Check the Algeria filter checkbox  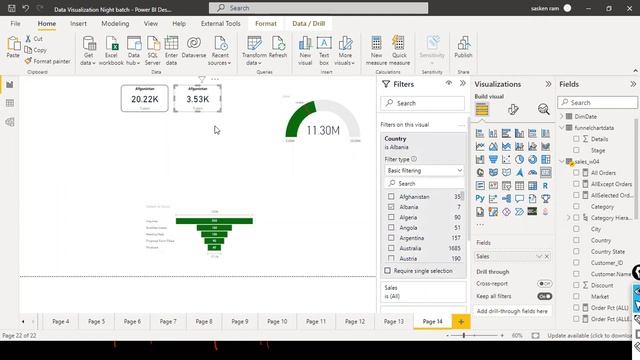click(391, 217)
